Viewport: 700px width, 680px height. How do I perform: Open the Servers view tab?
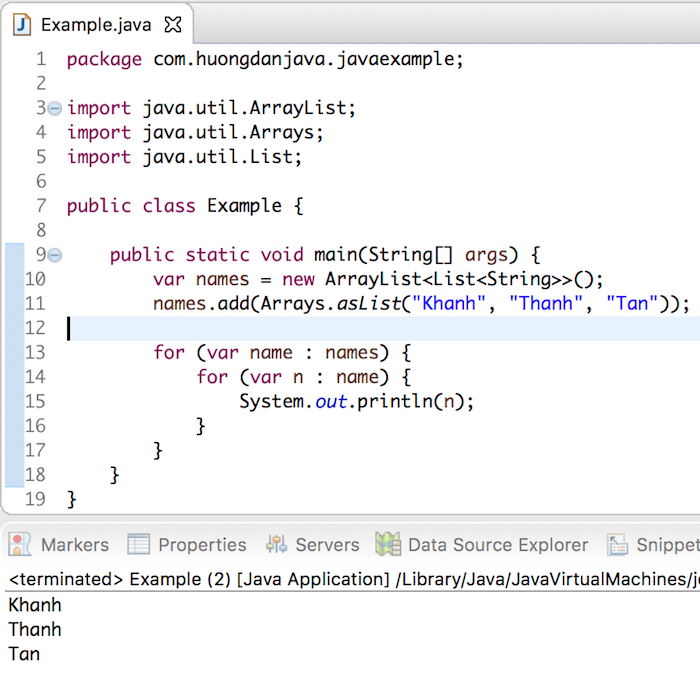coord(312,545)
